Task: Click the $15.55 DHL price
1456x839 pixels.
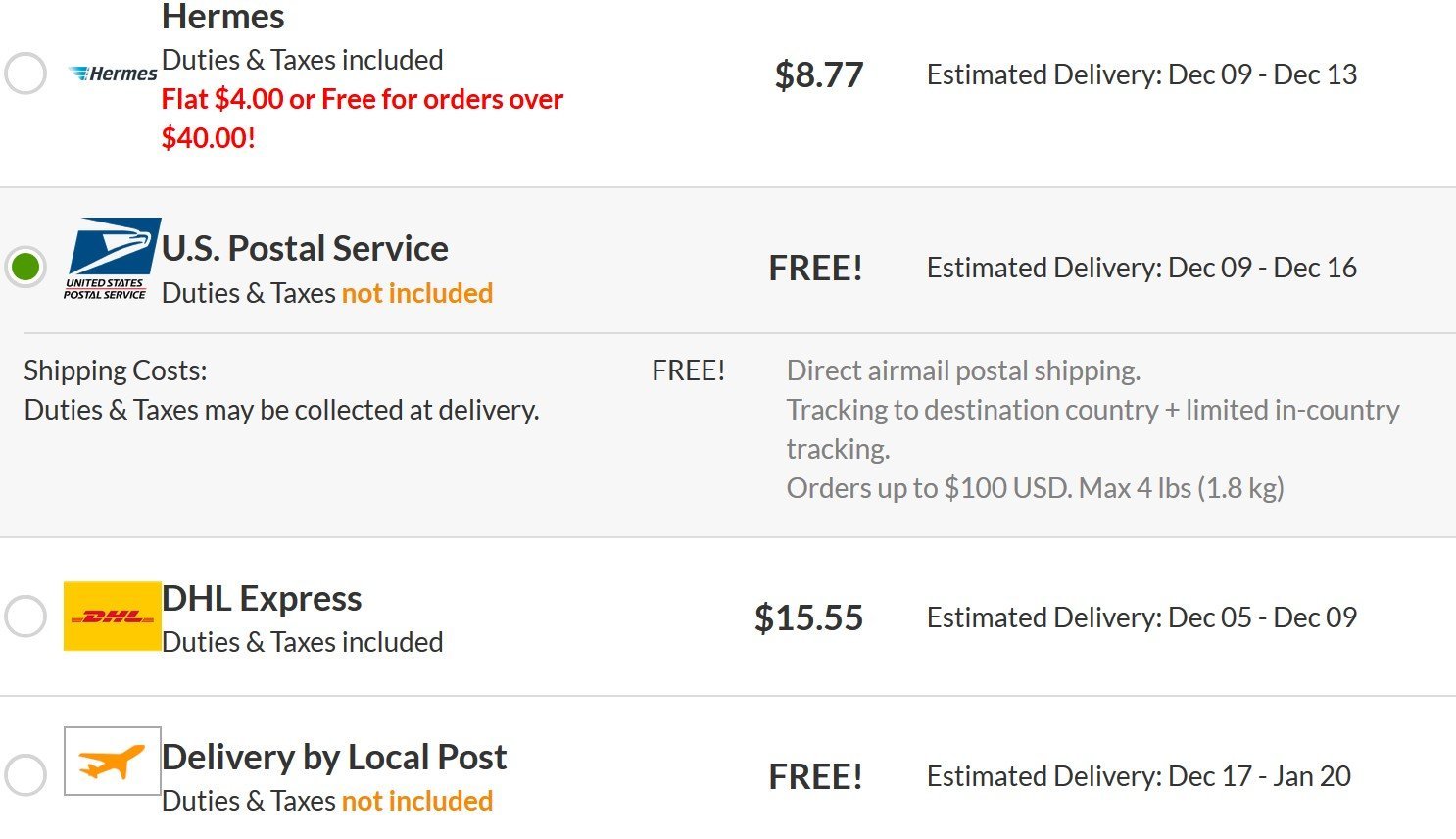Action: [808, 618]
